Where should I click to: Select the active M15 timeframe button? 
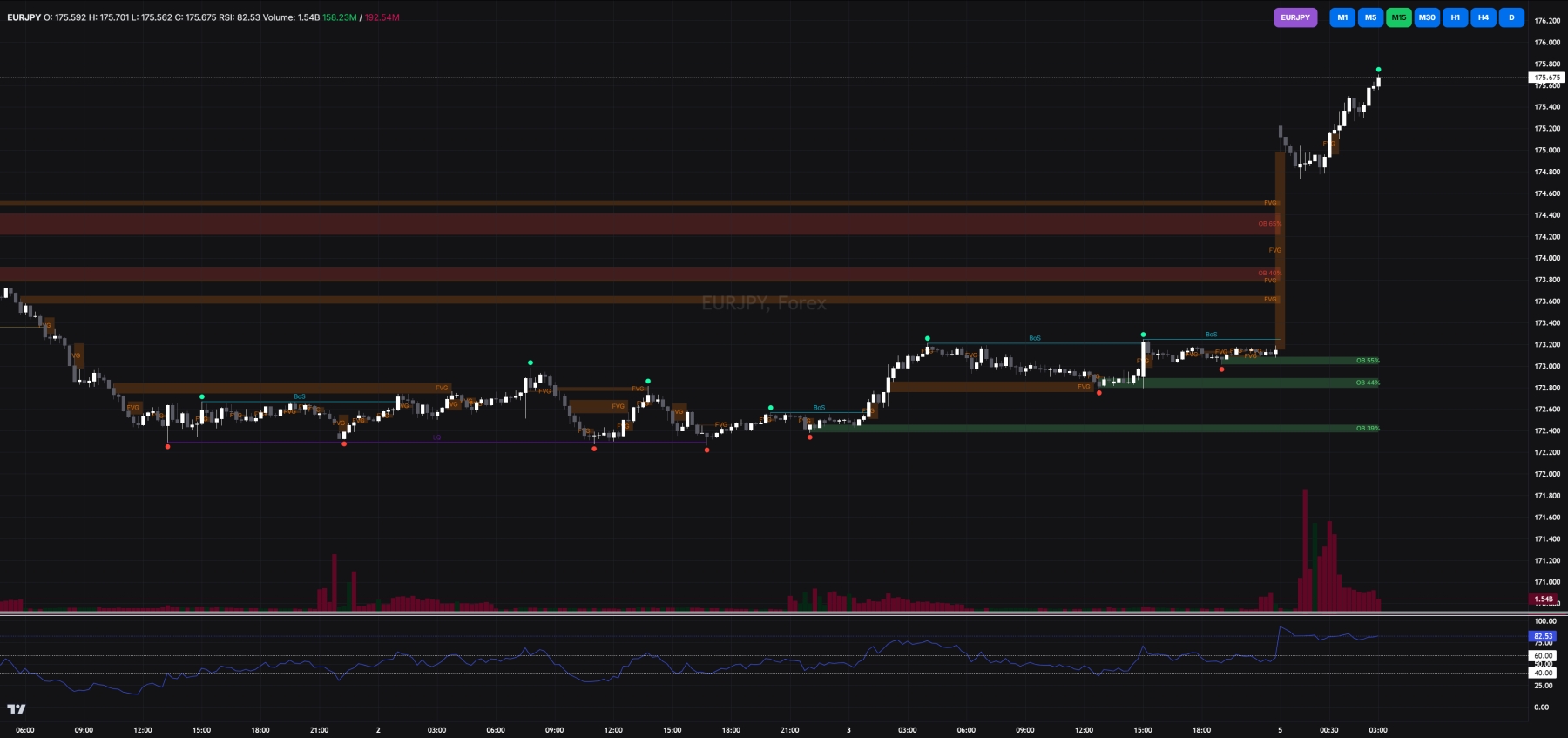(1399, 17)
